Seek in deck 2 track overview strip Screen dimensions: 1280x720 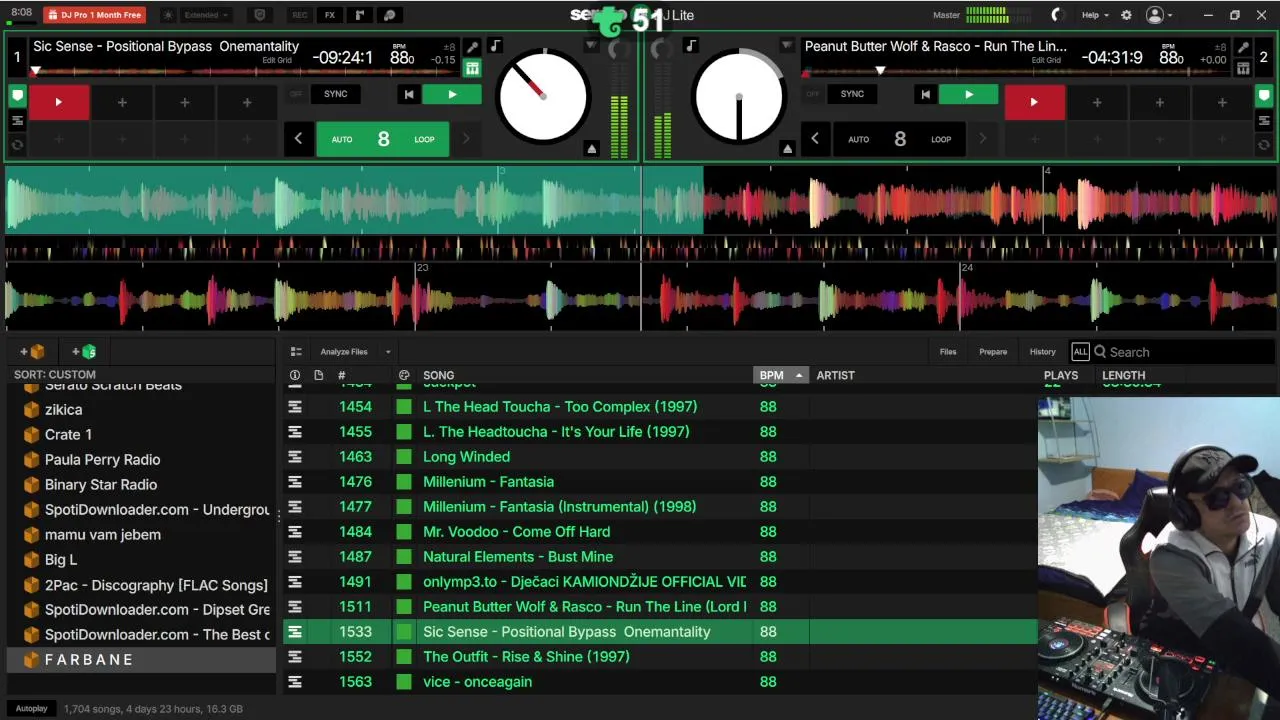(1015, 71)
